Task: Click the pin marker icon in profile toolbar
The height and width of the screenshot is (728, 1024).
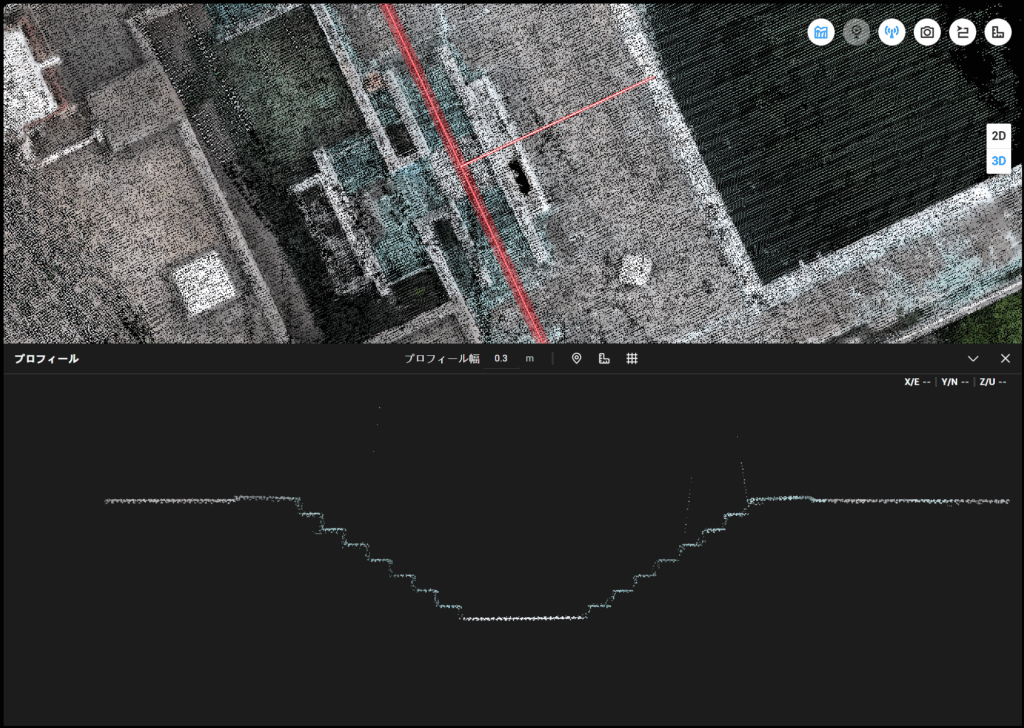Action: (x=576, y=359)
